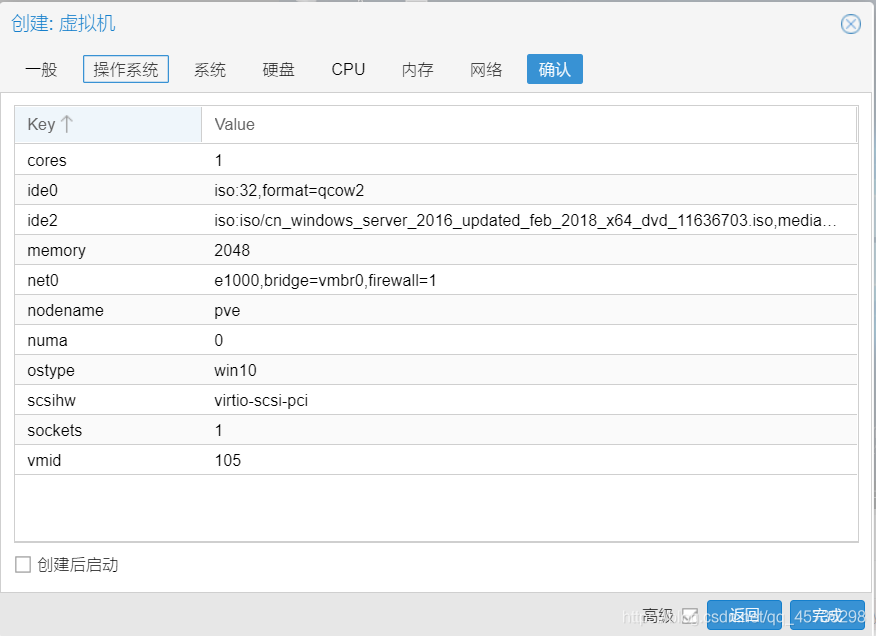Click the e1000,bridge=vmbr0,firewall=1 value
This screenshot has width=876, height=636.
[x=325, y=280]
